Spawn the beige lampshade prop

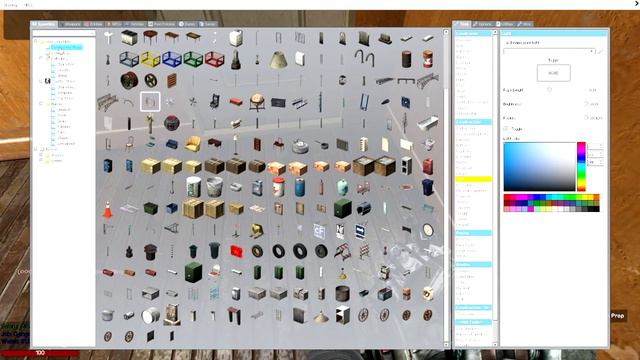pyautogui.click(x=278, y=60)
